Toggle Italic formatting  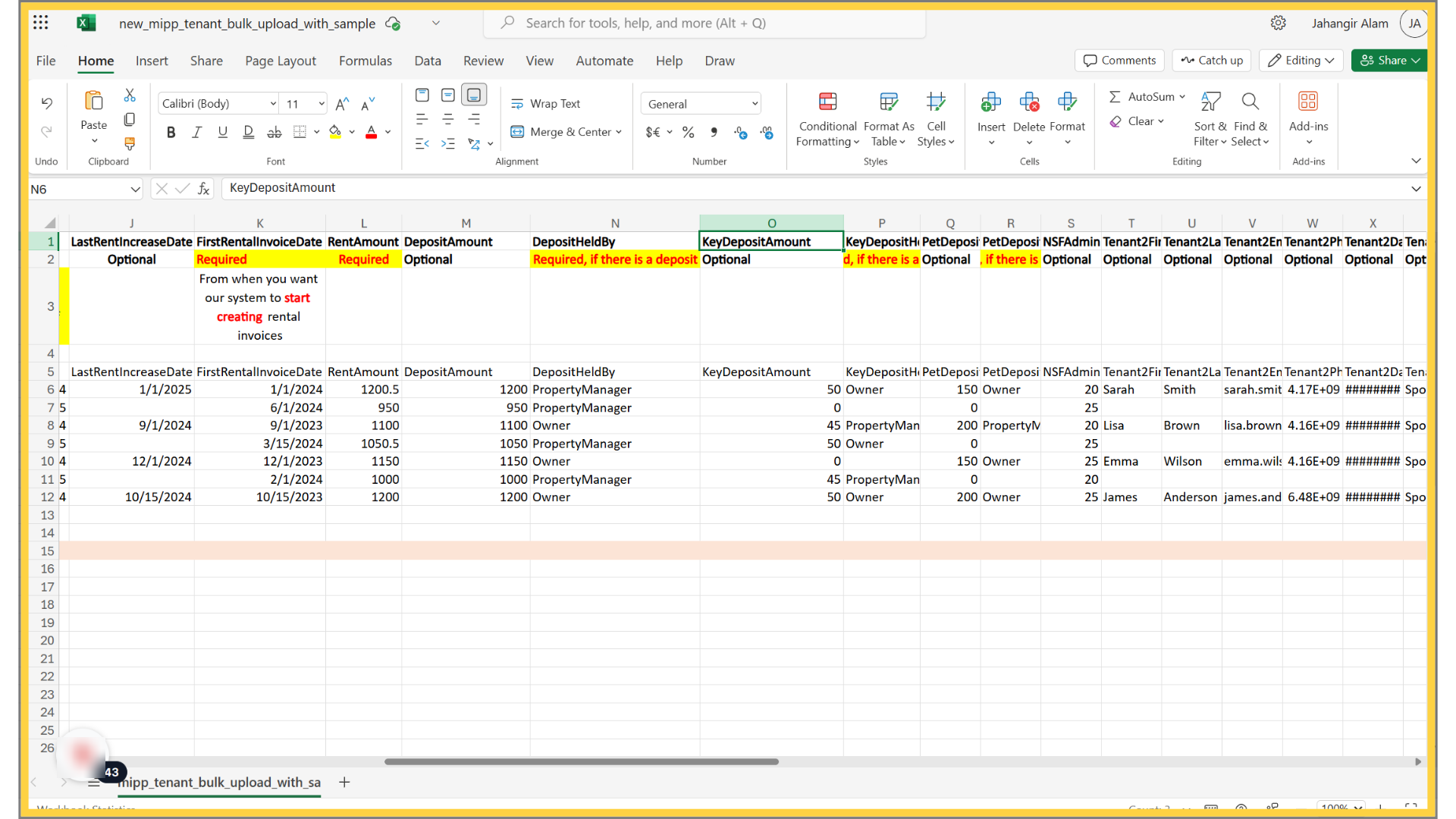tap(196, 132)
